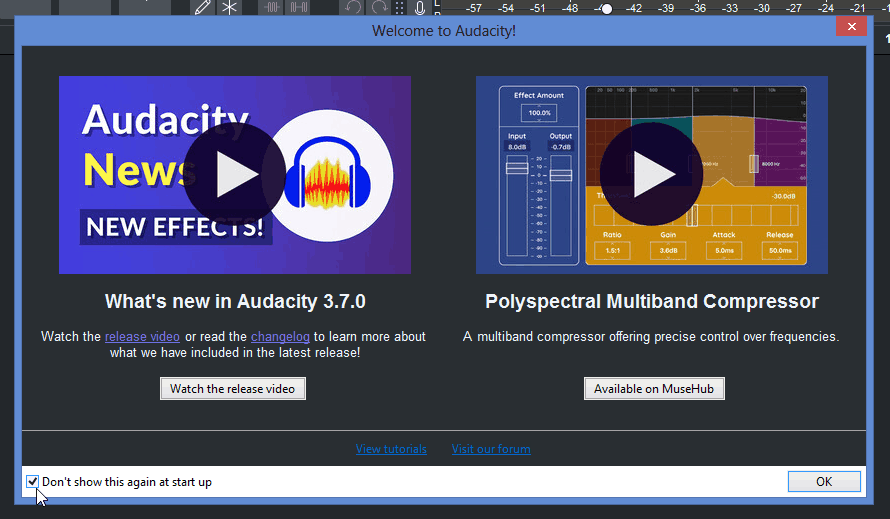
Task: Click the Redo arrow icon
Action: point(379,7)
